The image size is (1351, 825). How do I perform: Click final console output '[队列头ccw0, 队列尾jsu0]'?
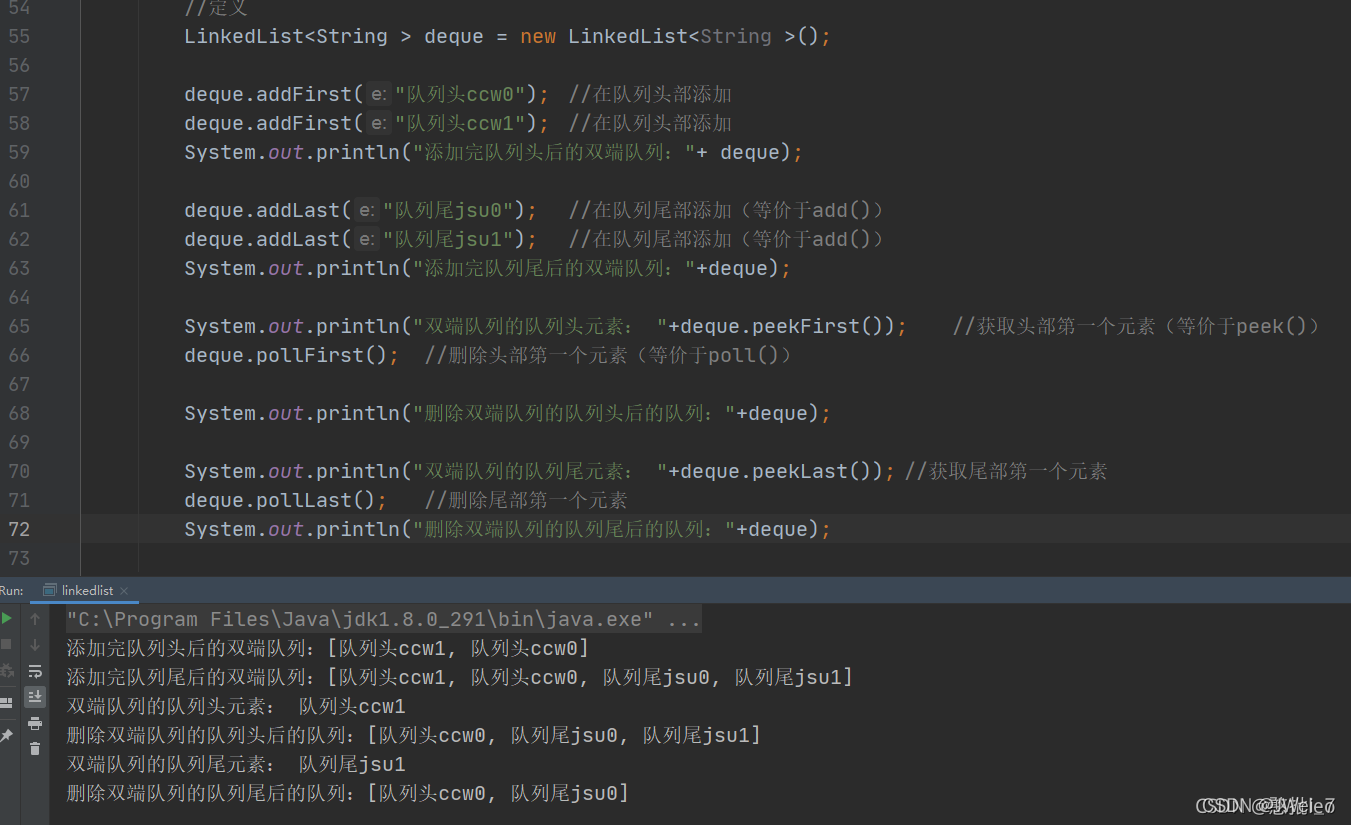pos(498,793)
